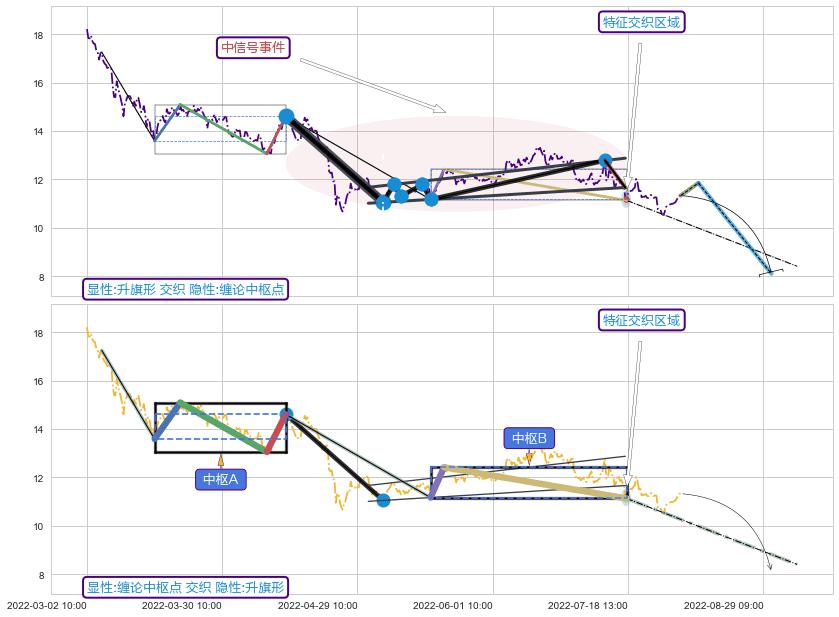839x617 pixels.
Task: Click the 中枢A callout label
Action: [x=220, y=480]
